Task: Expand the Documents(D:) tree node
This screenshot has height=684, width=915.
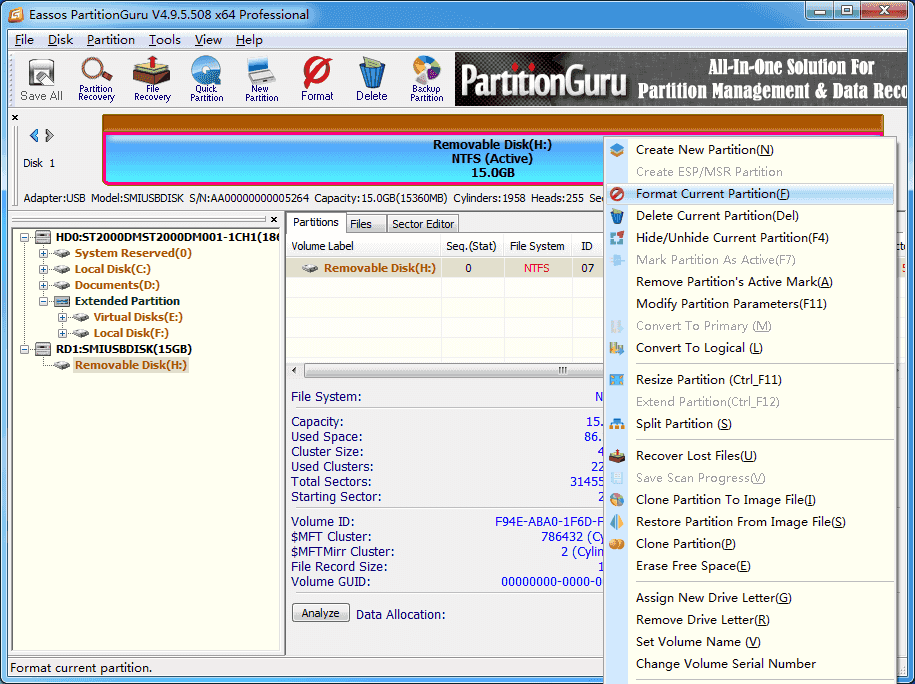Action: coord(43,285)
